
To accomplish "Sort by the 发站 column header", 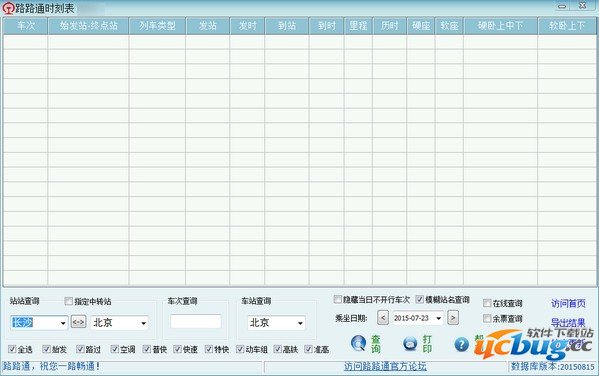I will coord(207,26).
